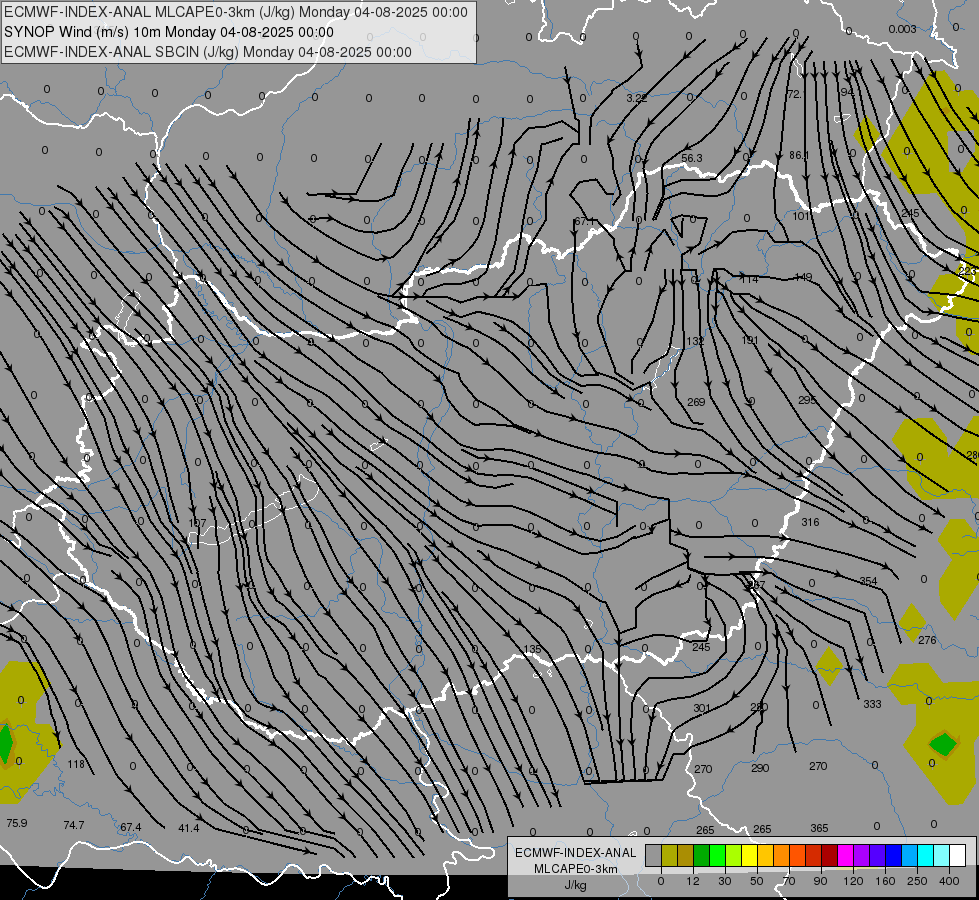Click the legend tick label 12
Image resolution: width=979 pixels, height=900 pixels.
[692, 881]
